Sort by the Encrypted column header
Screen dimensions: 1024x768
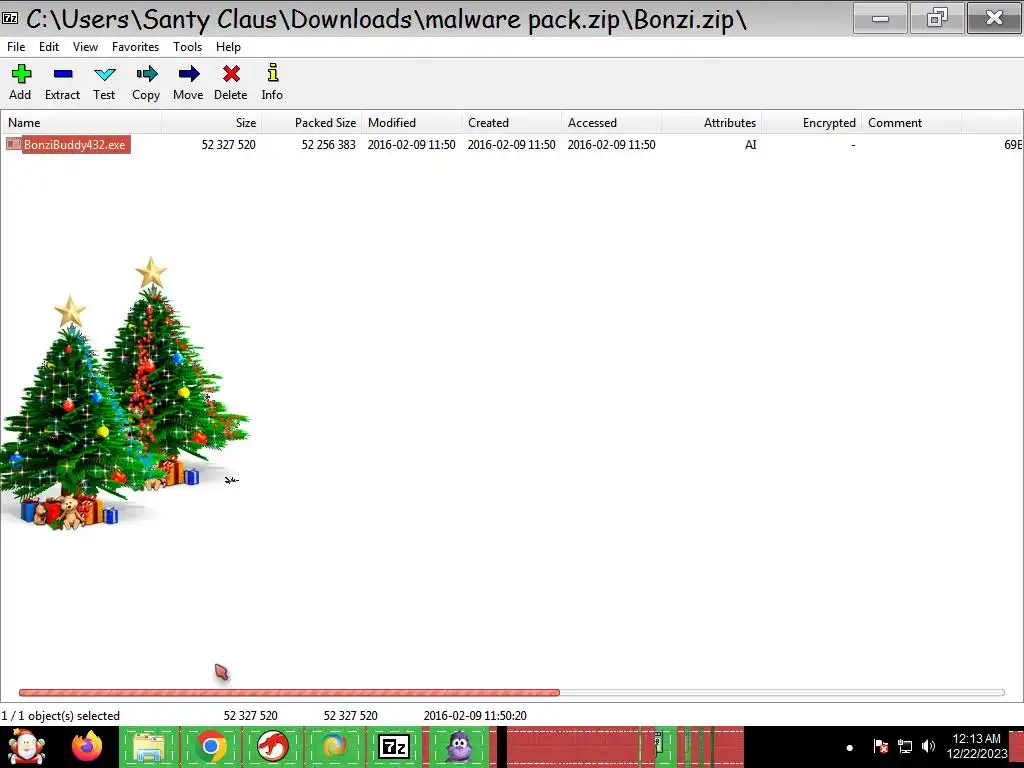click(x=811, y=123)
